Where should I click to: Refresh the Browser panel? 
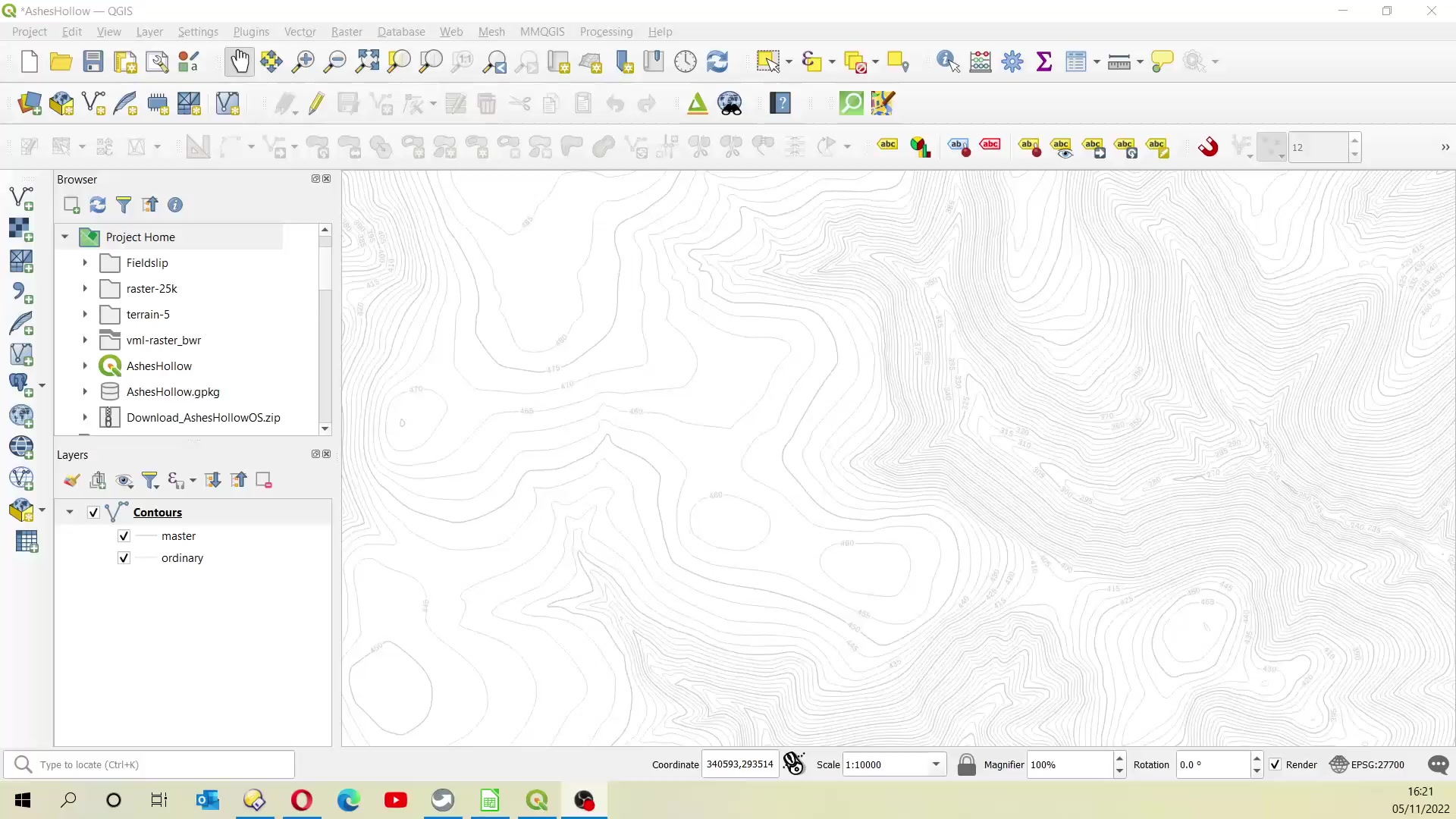point(97,205)
